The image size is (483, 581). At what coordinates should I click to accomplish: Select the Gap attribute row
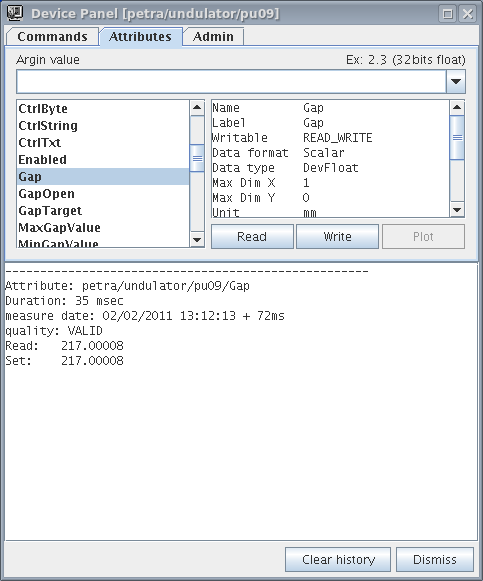[x=103, y=177]
